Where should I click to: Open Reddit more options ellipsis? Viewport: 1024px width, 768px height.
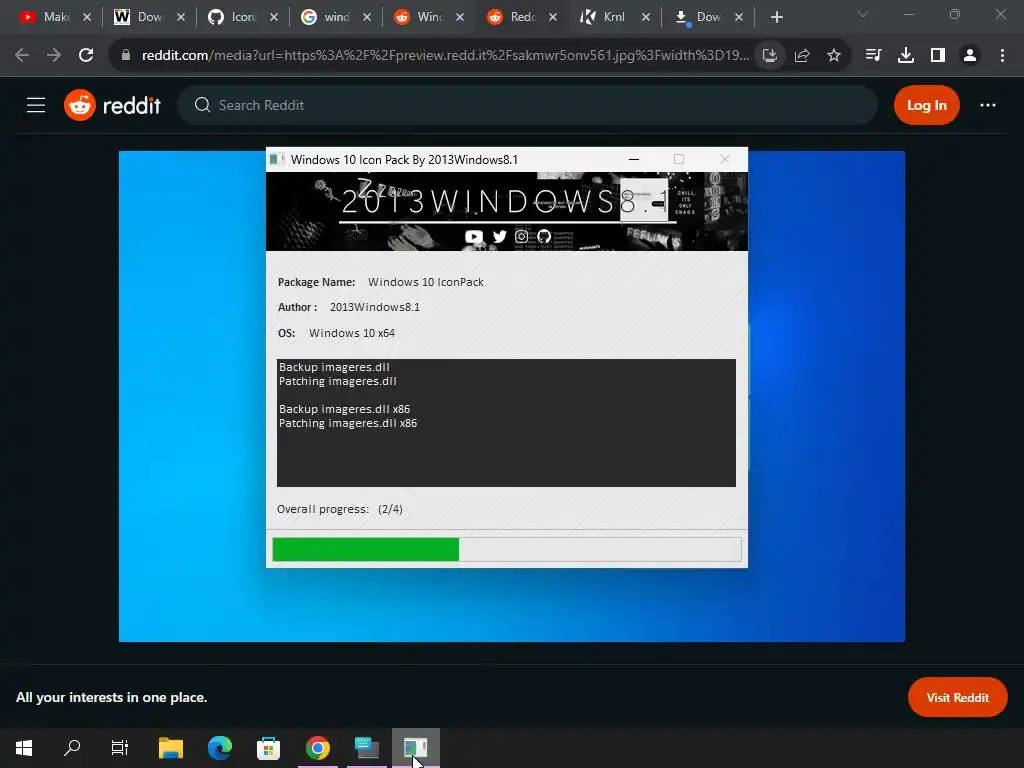pyautogui.click(x=987, y=105)
